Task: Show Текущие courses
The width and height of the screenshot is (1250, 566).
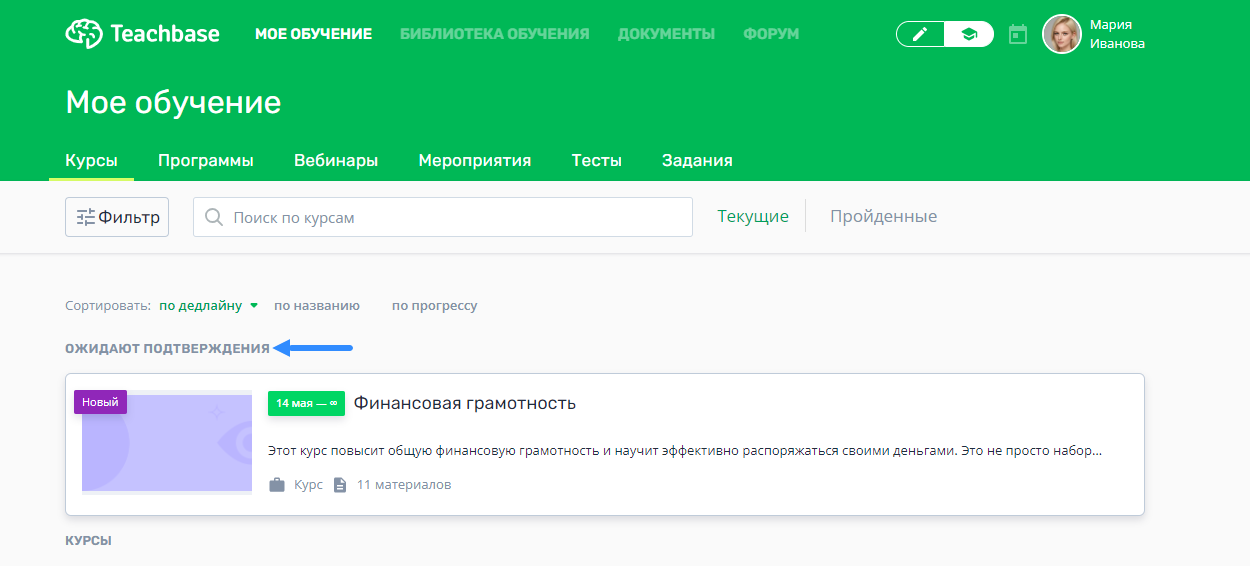Action: point(753,216)
